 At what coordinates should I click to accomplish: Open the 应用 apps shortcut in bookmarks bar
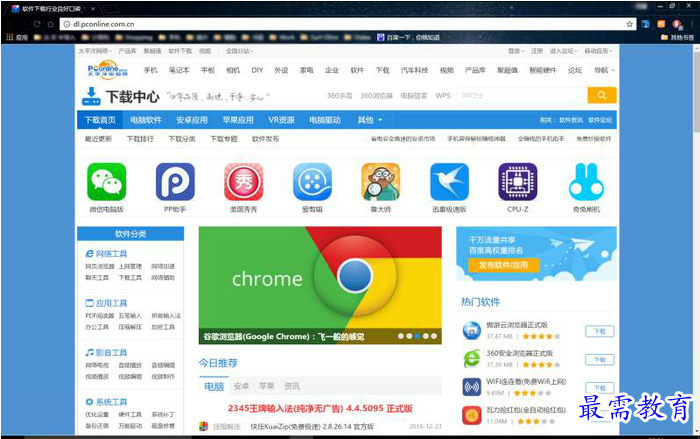17,38
